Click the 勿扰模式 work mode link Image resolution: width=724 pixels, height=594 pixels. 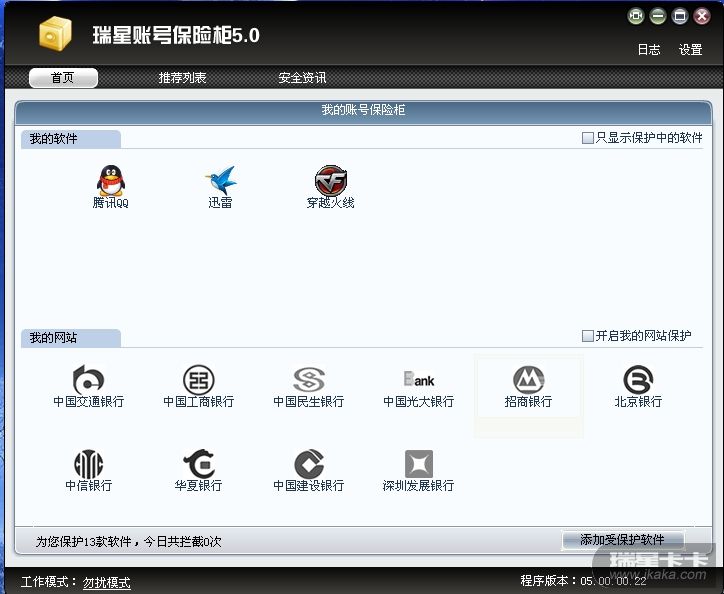[x=107, y=582]
